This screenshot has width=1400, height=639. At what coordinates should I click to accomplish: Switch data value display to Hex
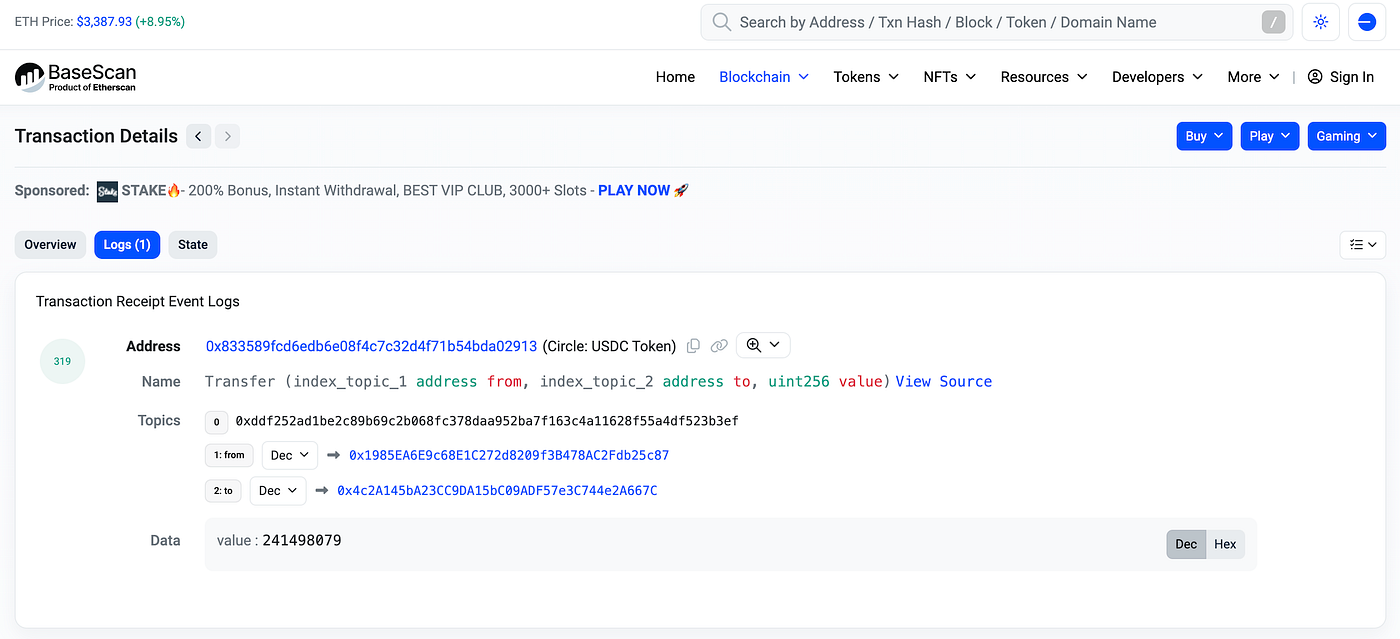click(x=1225, y=544)
